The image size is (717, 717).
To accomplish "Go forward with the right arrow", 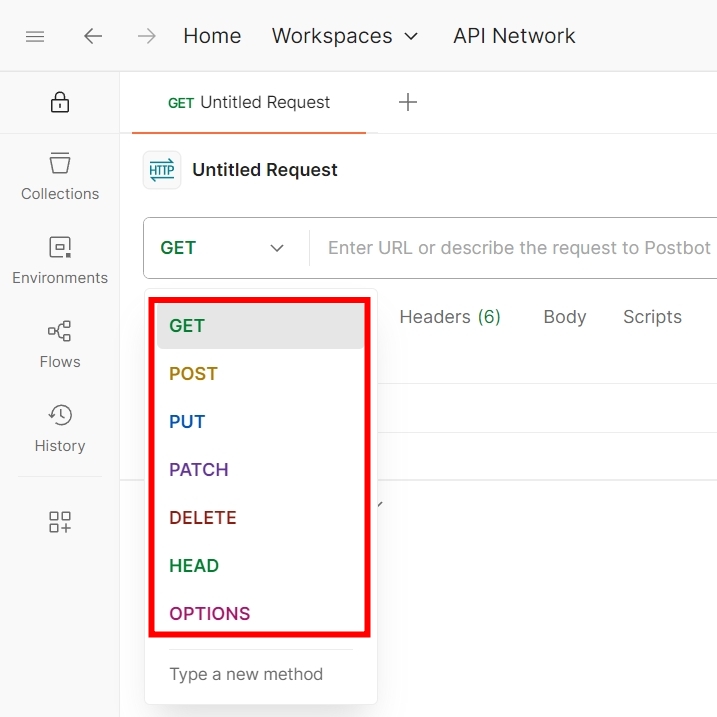I will tap(147, 36).
